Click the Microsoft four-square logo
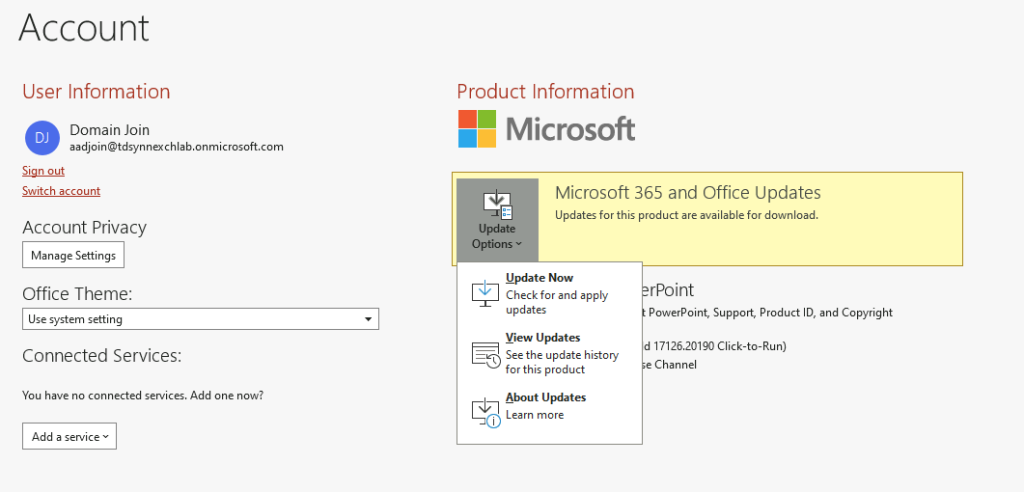Image resolution: width=1024 pixels, height=492 pixels. point(477,129)
